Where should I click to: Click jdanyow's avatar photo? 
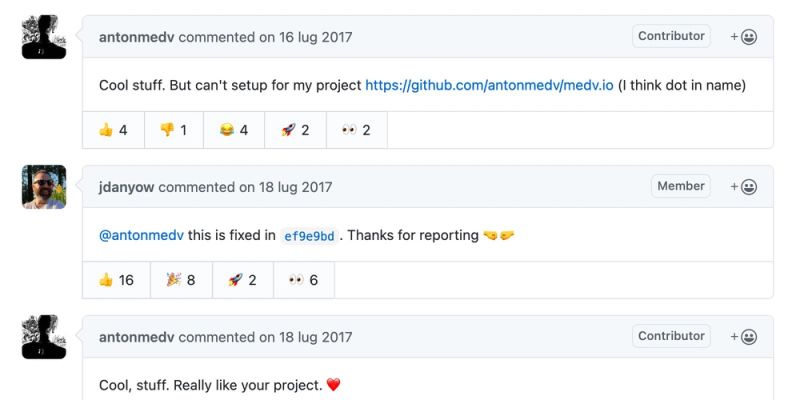44,187
